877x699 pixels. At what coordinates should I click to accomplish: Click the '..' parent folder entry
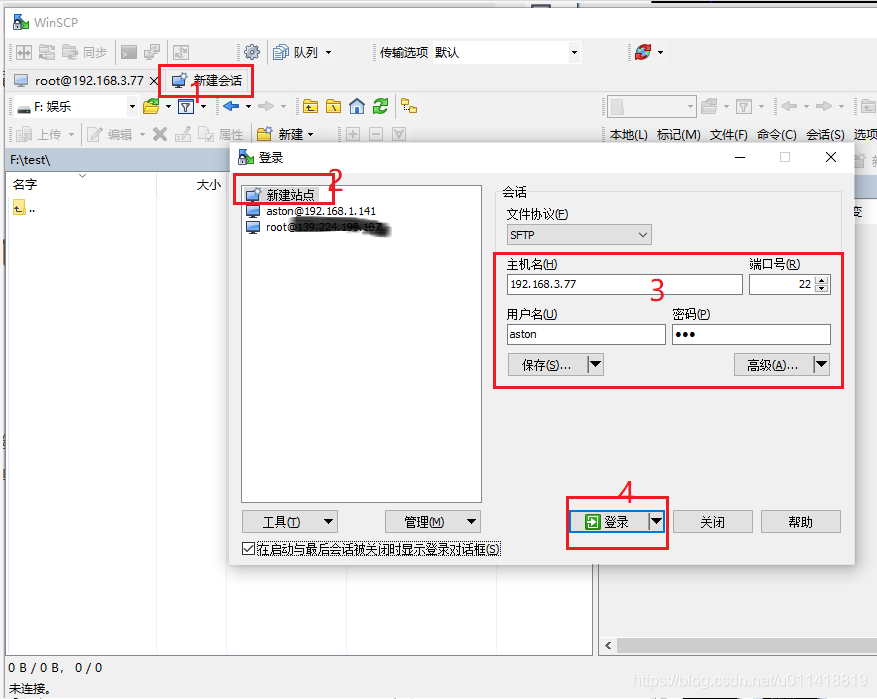24,209
